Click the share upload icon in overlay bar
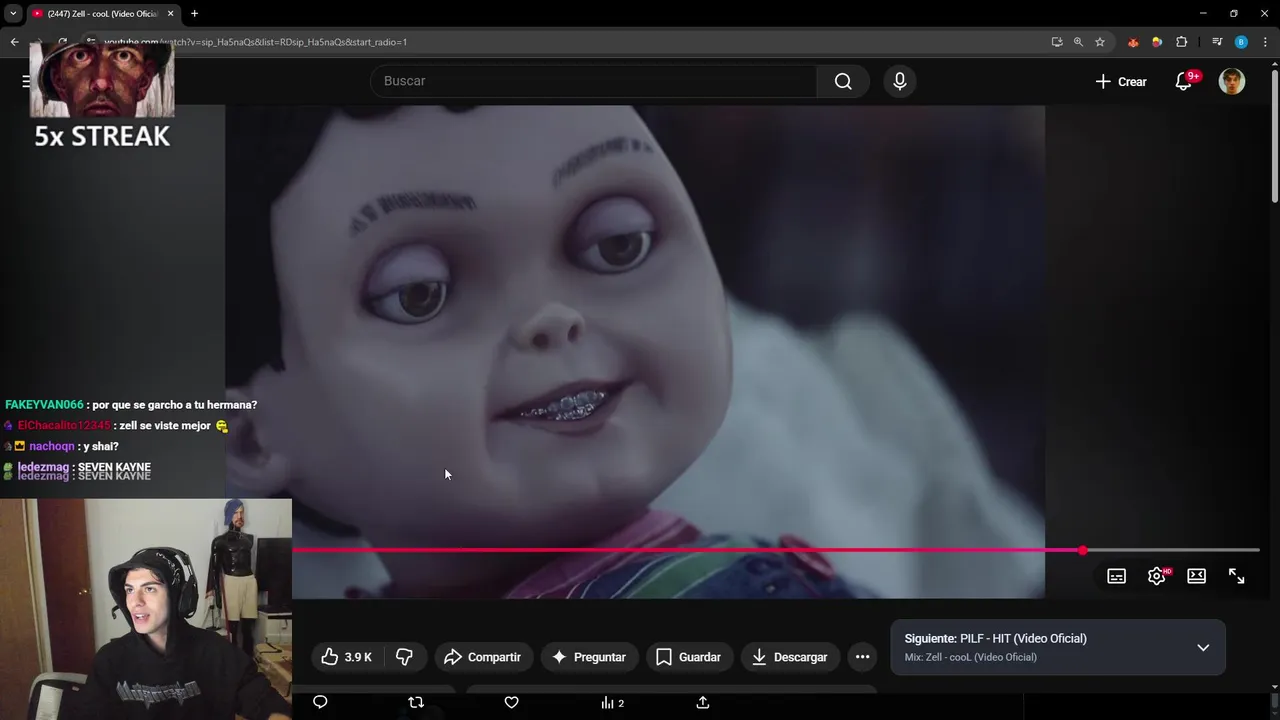 coord(703,702)
